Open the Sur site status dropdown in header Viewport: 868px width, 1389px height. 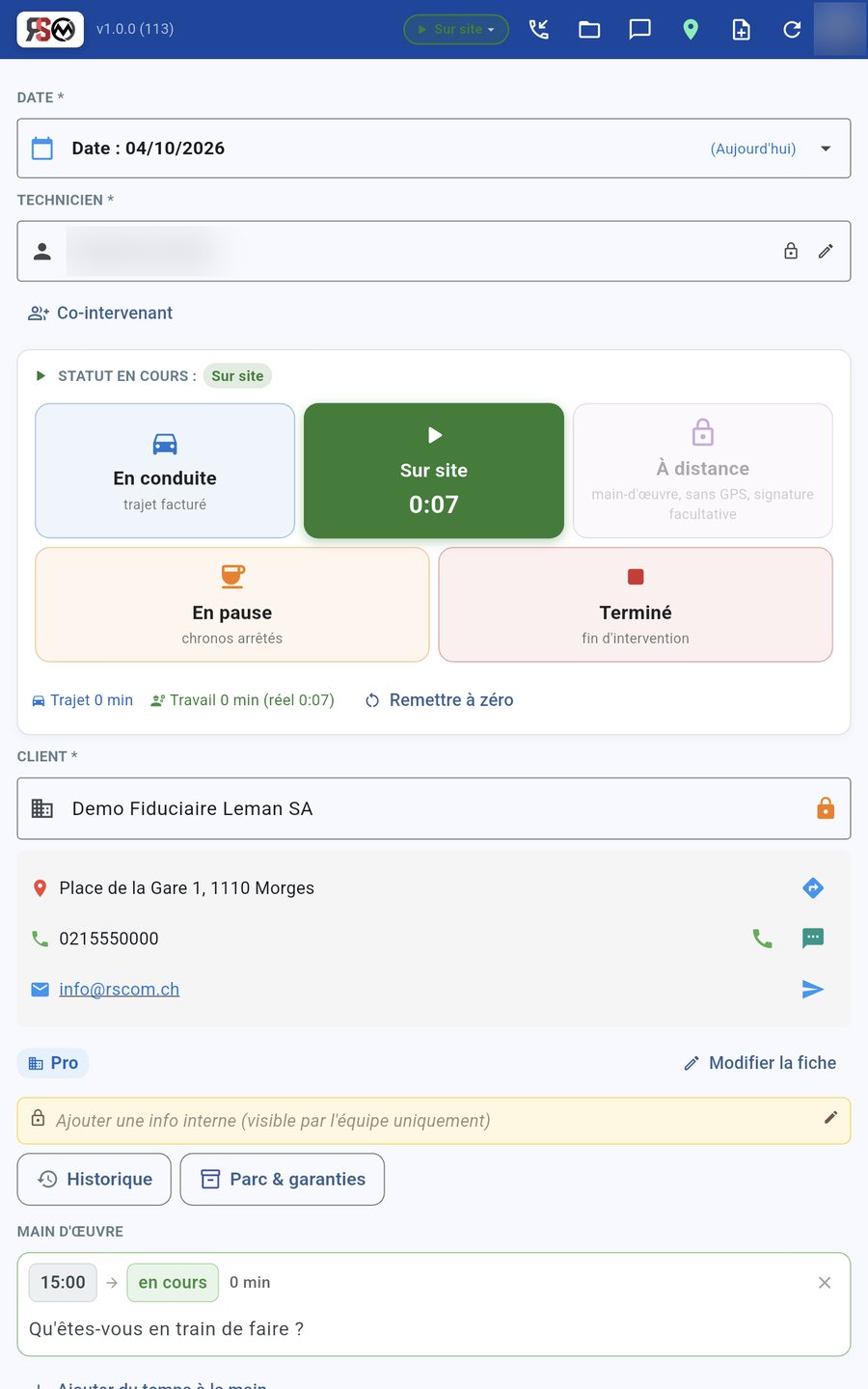[456, 29]
